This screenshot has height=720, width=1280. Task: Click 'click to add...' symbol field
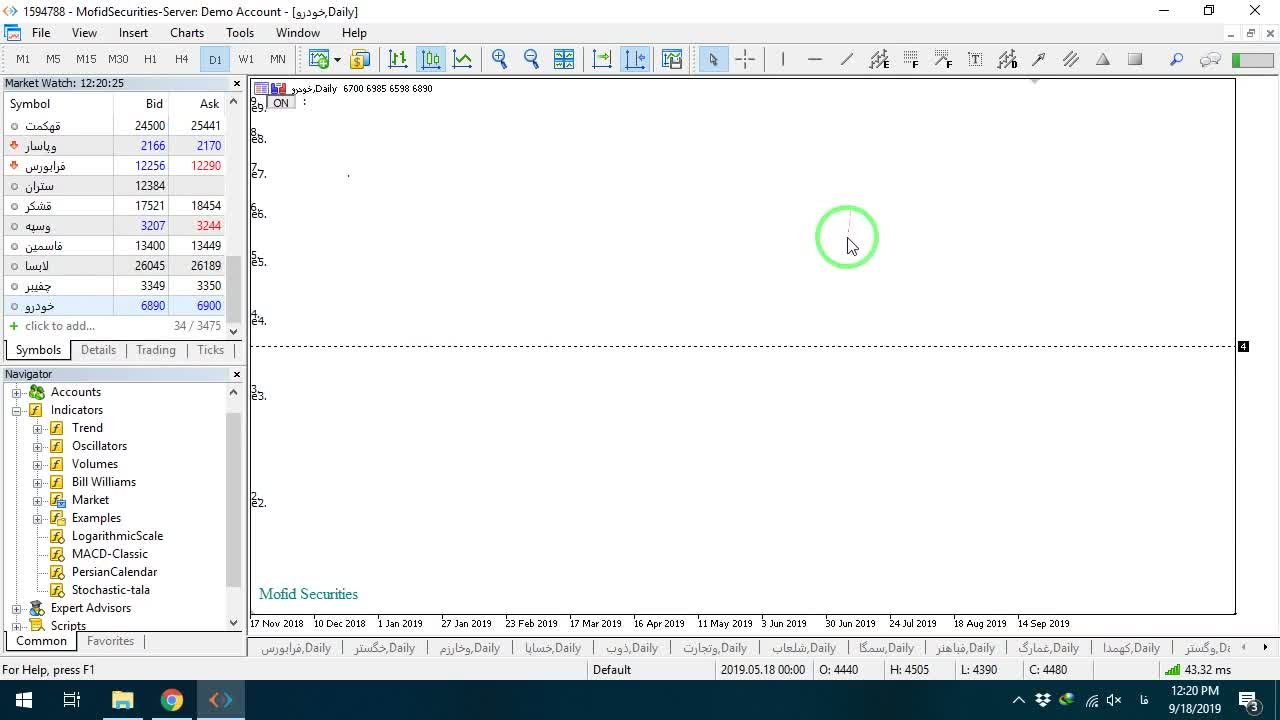pos(60,326)
